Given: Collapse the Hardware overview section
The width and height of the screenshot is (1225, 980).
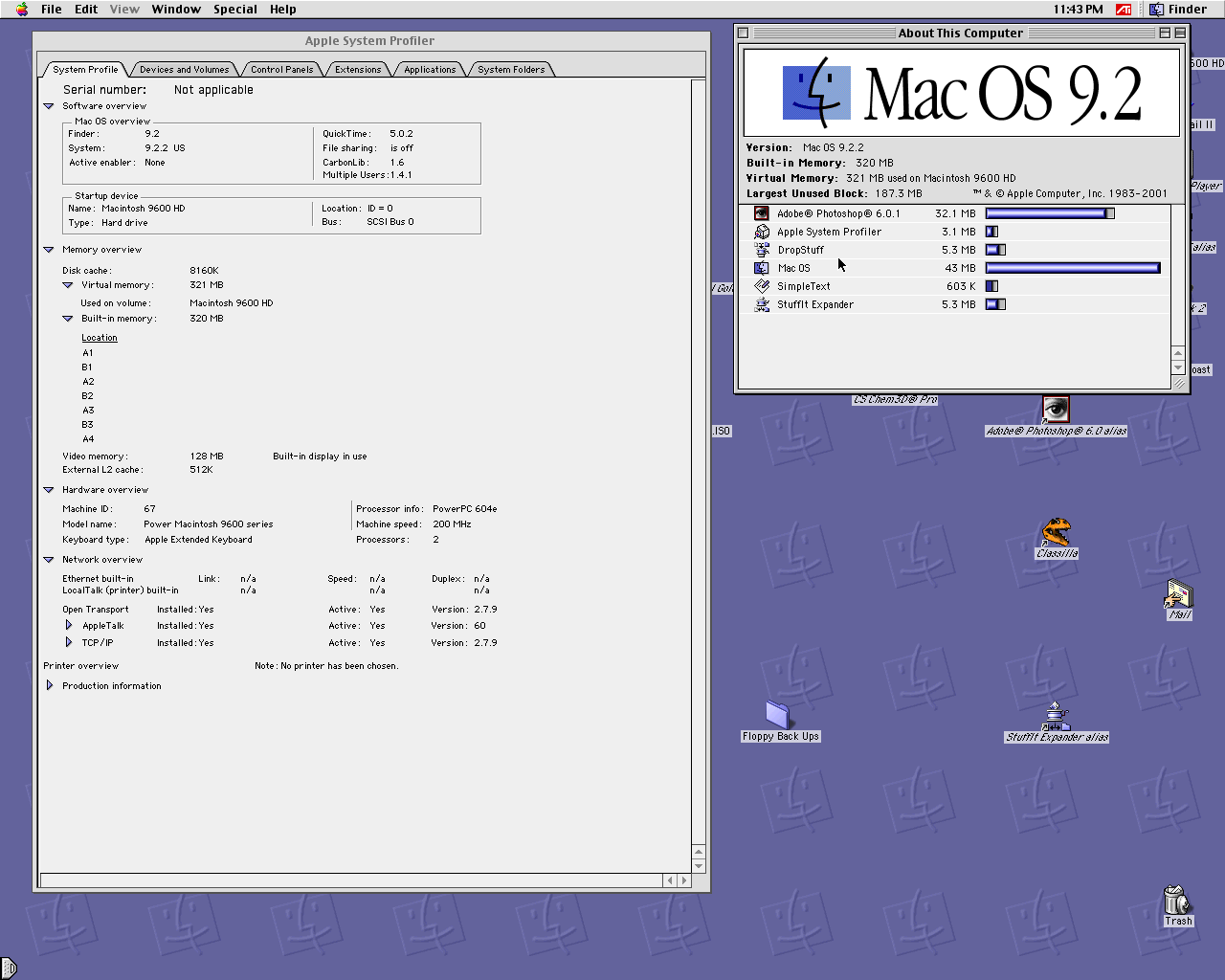Looking at the screenshot, I should coord(49,490).
